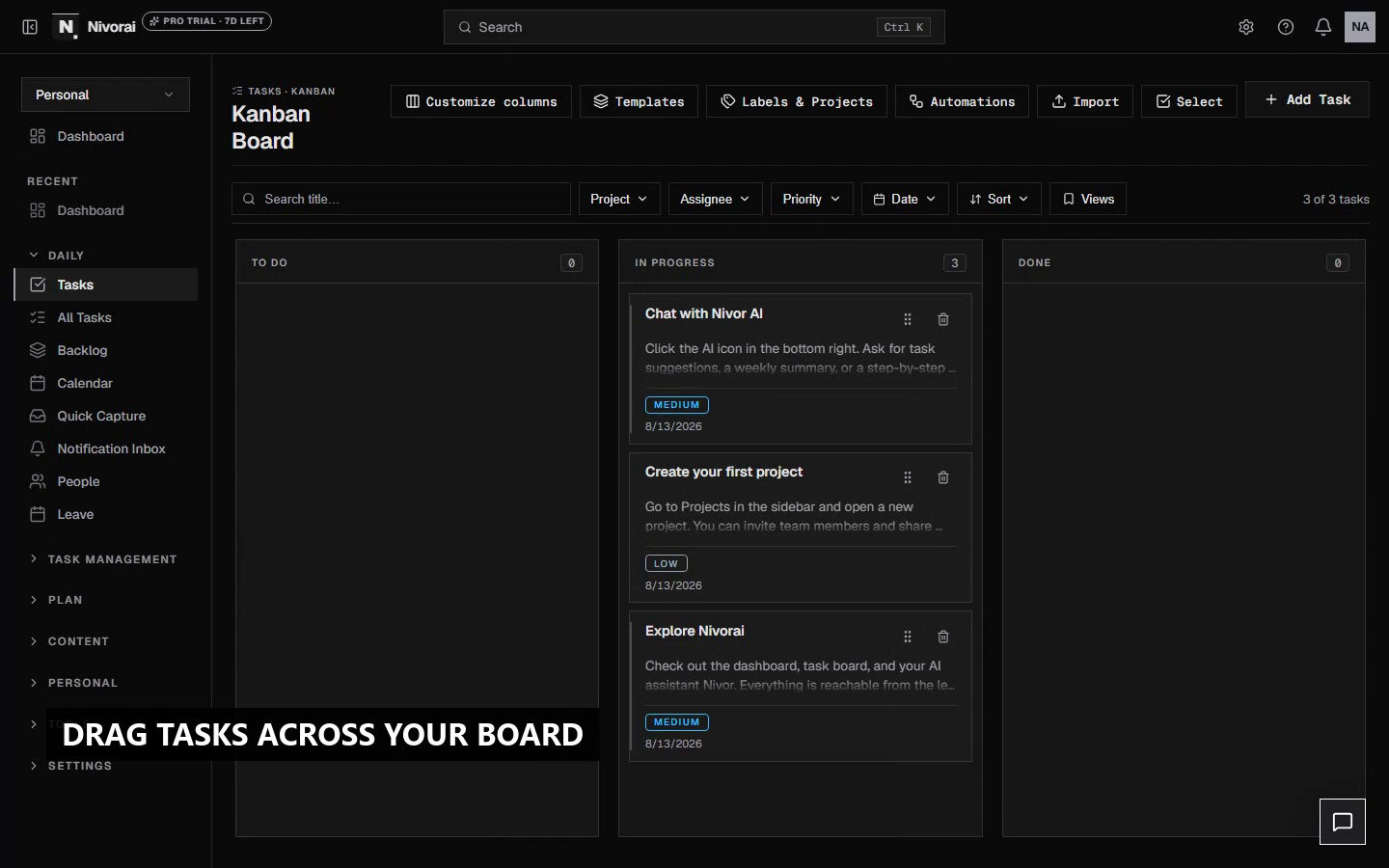The image size is (1389, 868).
Task: Open Notification Inbox in sidebar
Action: [x=106, y=448]
